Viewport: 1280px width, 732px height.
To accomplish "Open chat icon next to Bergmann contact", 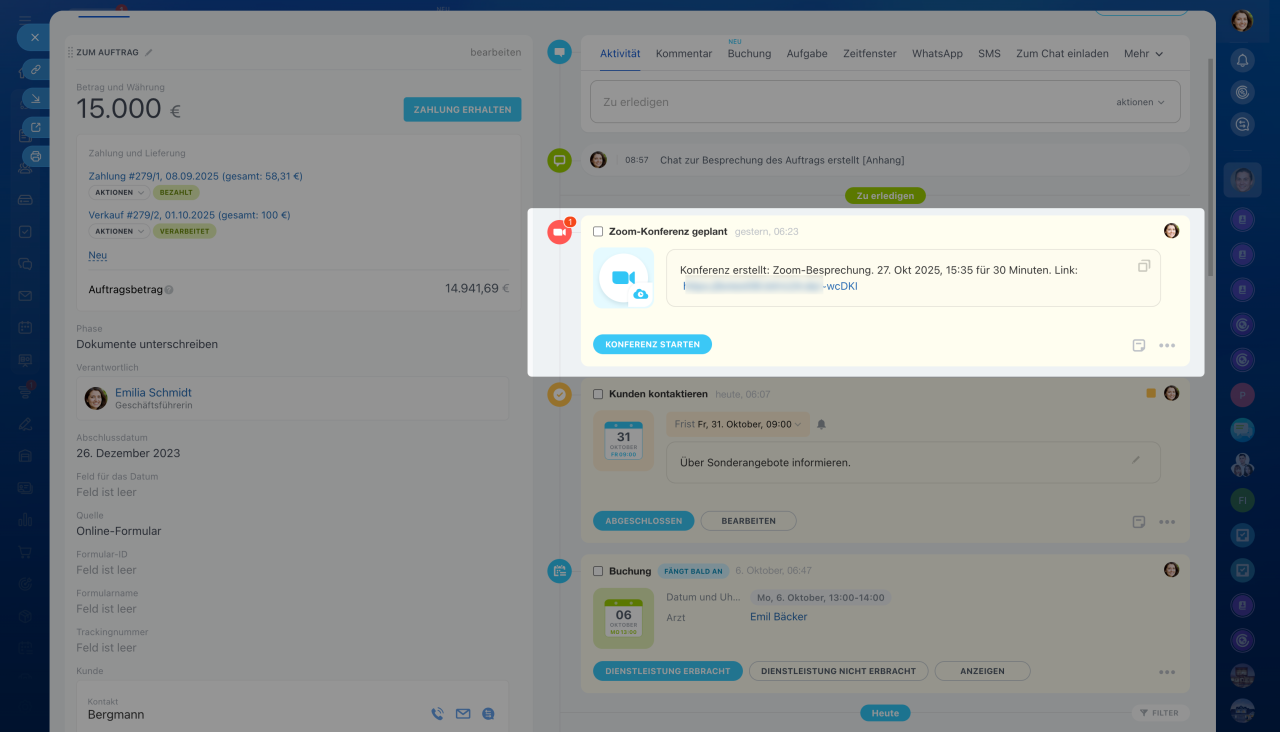I will tap(488, 714).
